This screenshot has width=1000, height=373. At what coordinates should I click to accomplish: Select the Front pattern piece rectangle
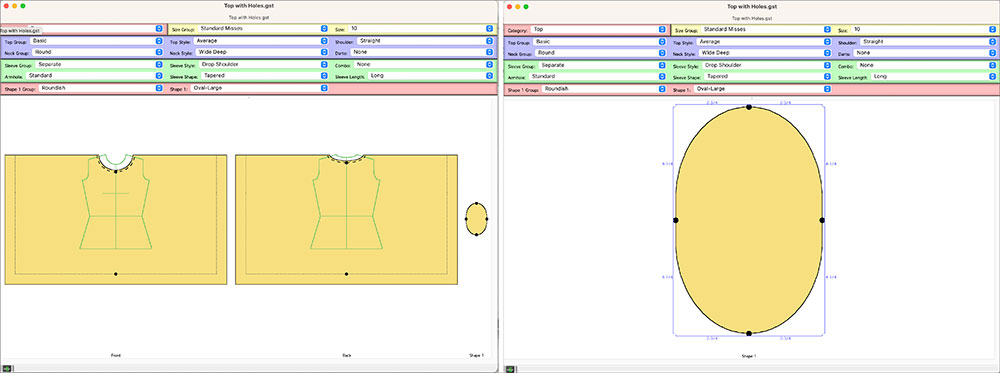(x=115, y=219)
